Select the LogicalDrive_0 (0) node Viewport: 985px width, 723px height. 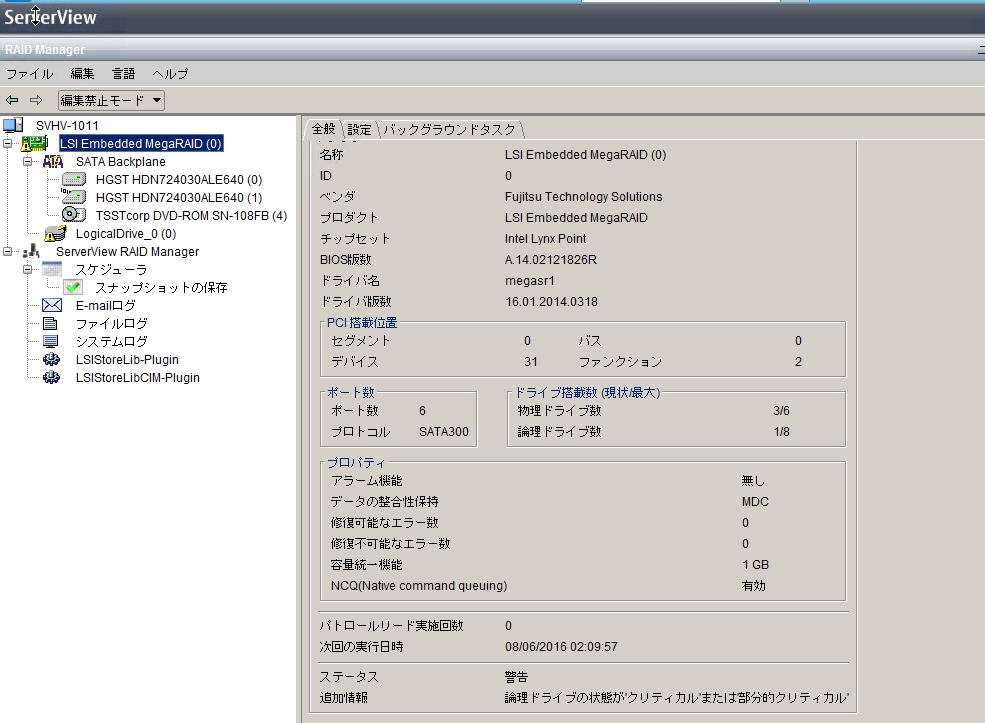(x=126, y=234)
